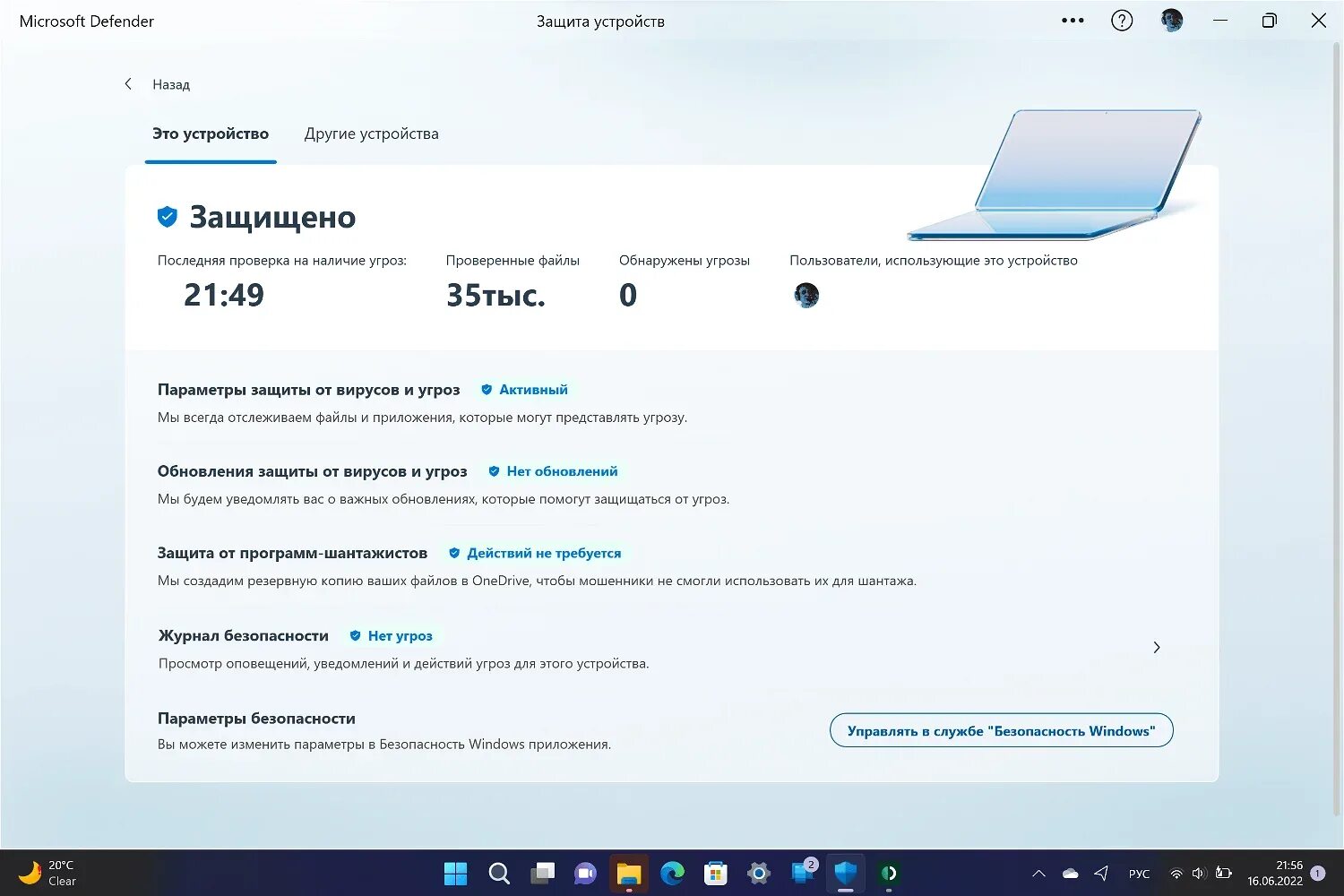Open the three-dots more options menu
1344x896 pixels.
tap(1073, 21)
